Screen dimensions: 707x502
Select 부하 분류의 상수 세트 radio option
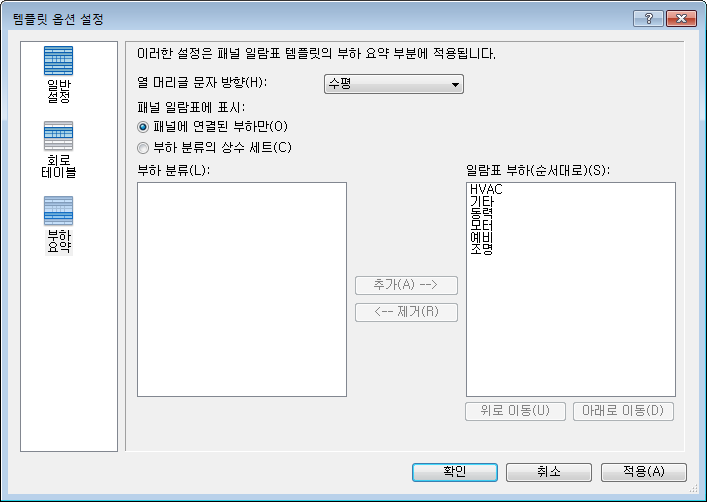143,148
